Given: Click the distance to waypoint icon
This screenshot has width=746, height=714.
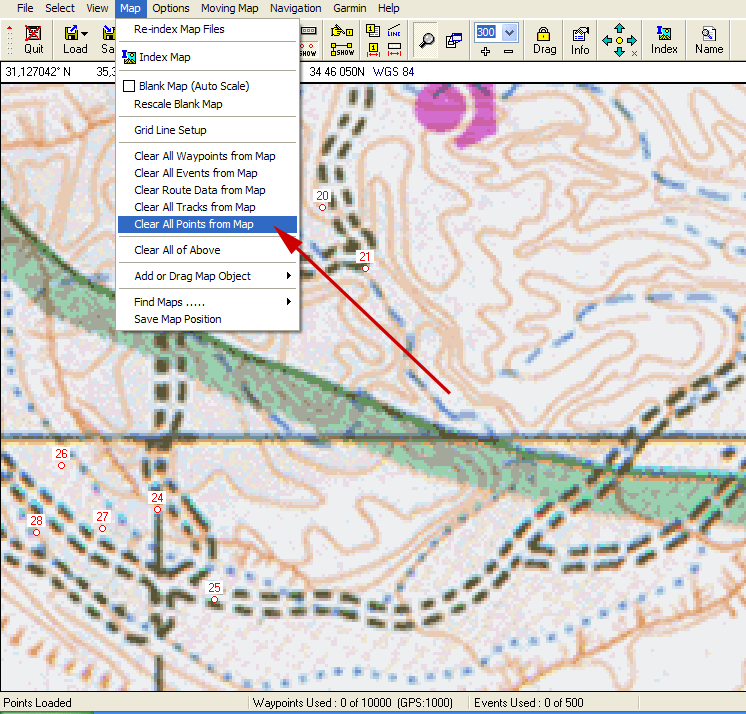Looking at the screenshot, I should tap(373, 49).
